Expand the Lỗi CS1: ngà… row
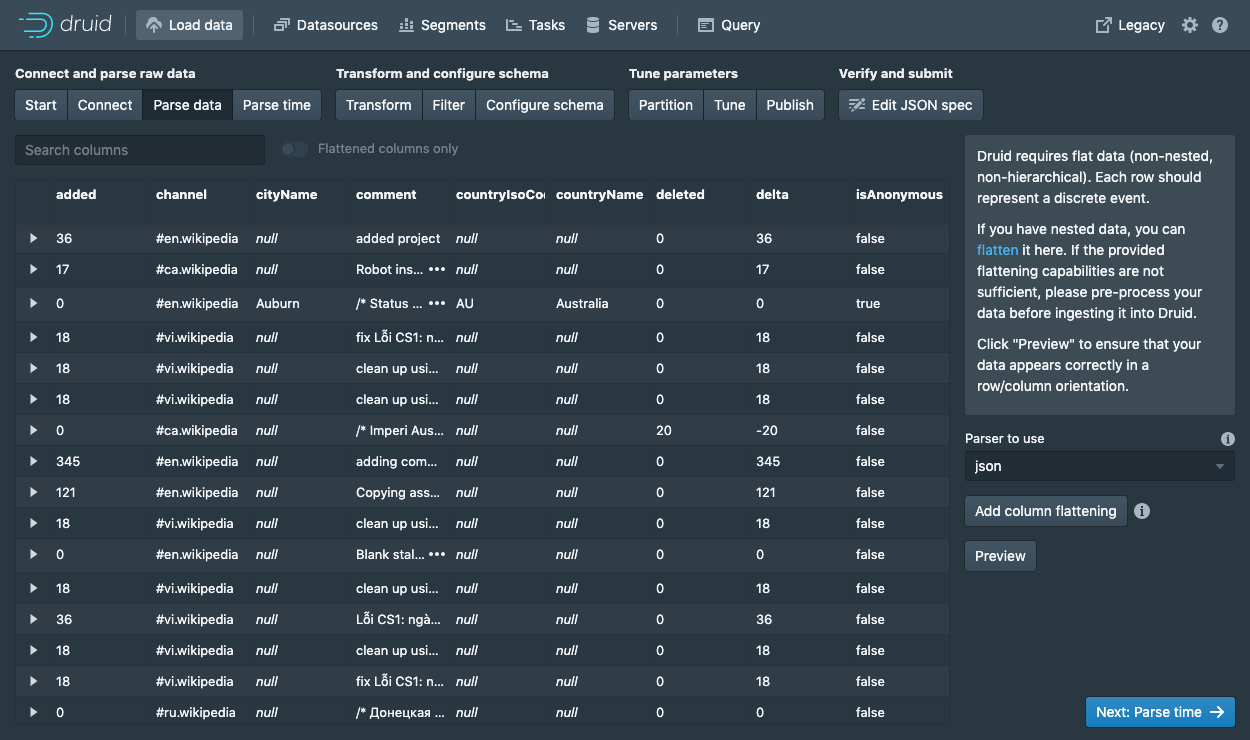The width and height of the screenshot is (1250, 740). [33, 620]
